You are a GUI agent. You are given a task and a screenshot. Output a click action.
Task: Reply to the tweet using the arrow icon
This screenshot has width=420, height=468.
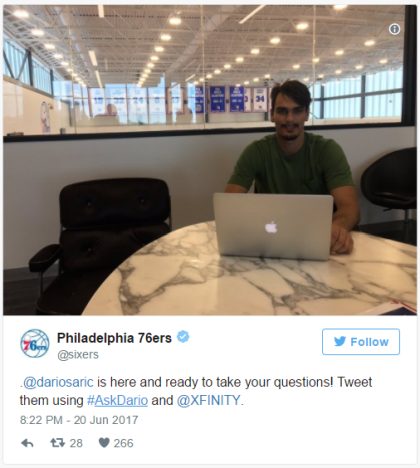(x=27, y=443)
